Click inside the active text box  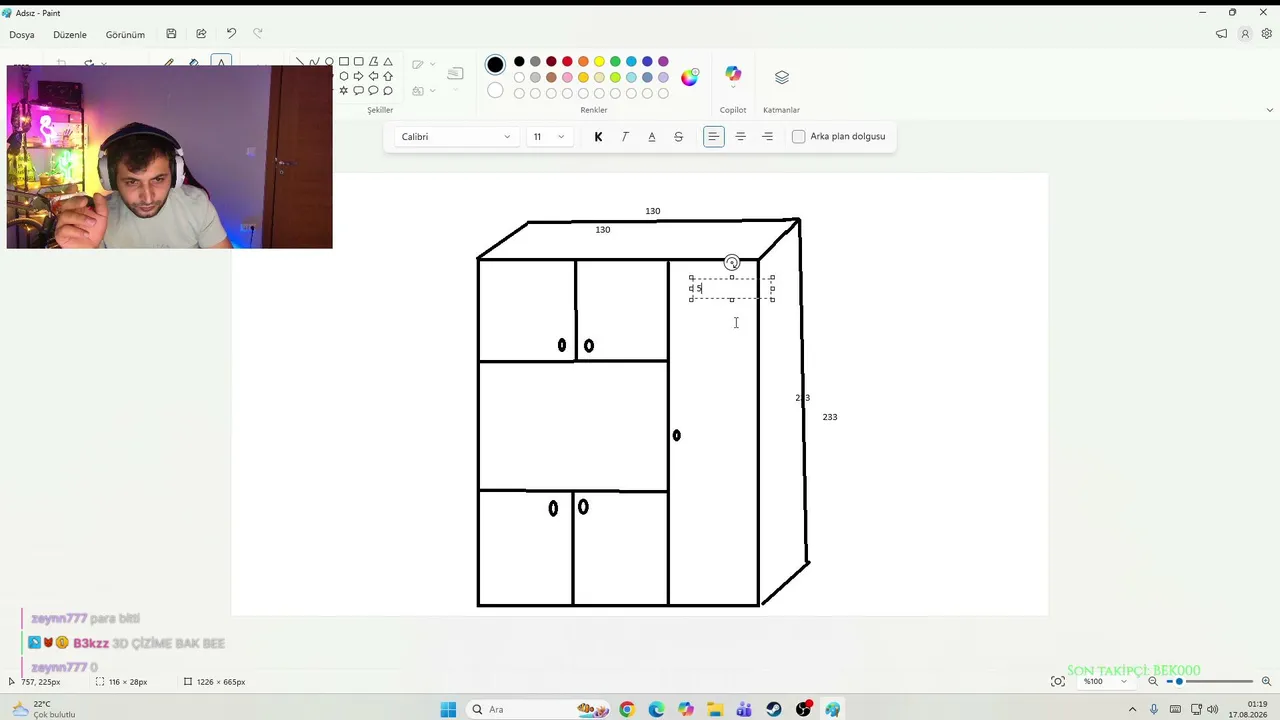[x=732, y=289]
